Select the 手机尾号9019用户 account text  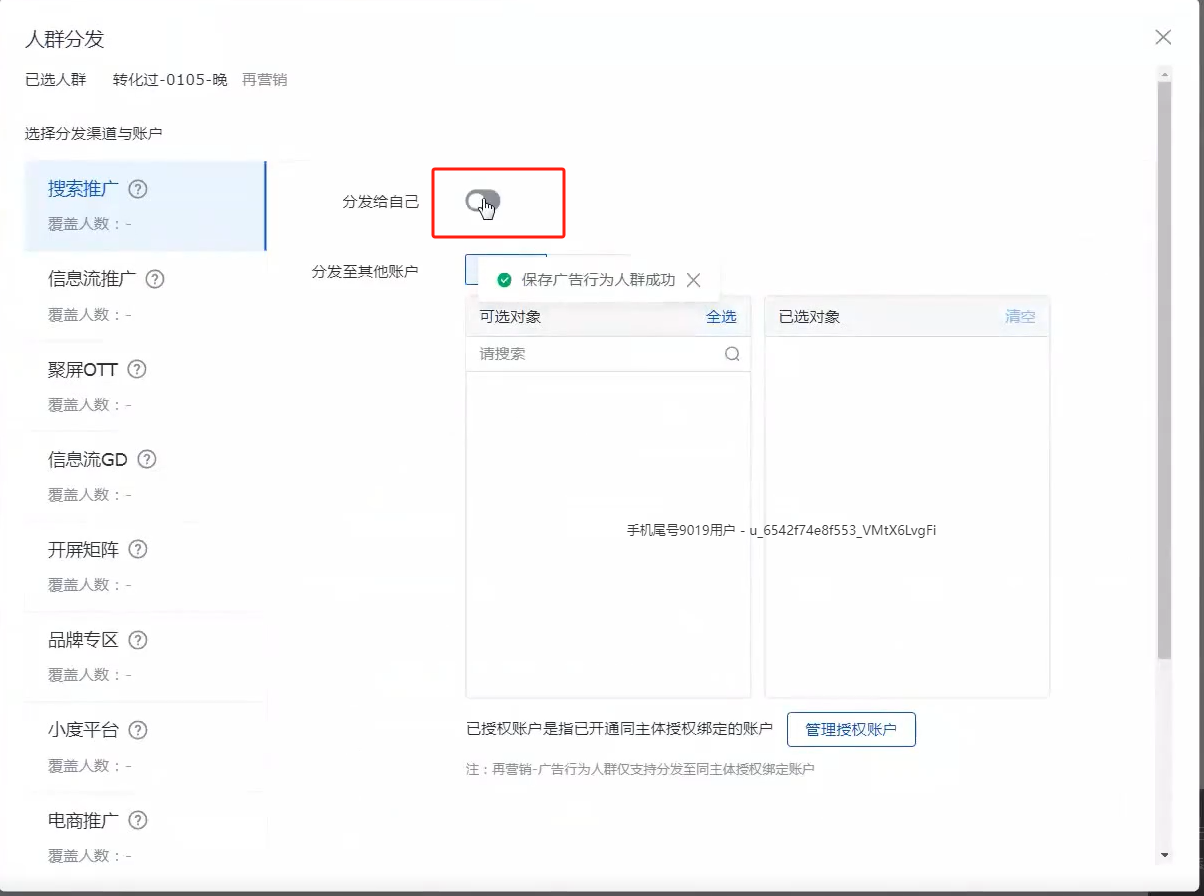click(x=781, y=531)
